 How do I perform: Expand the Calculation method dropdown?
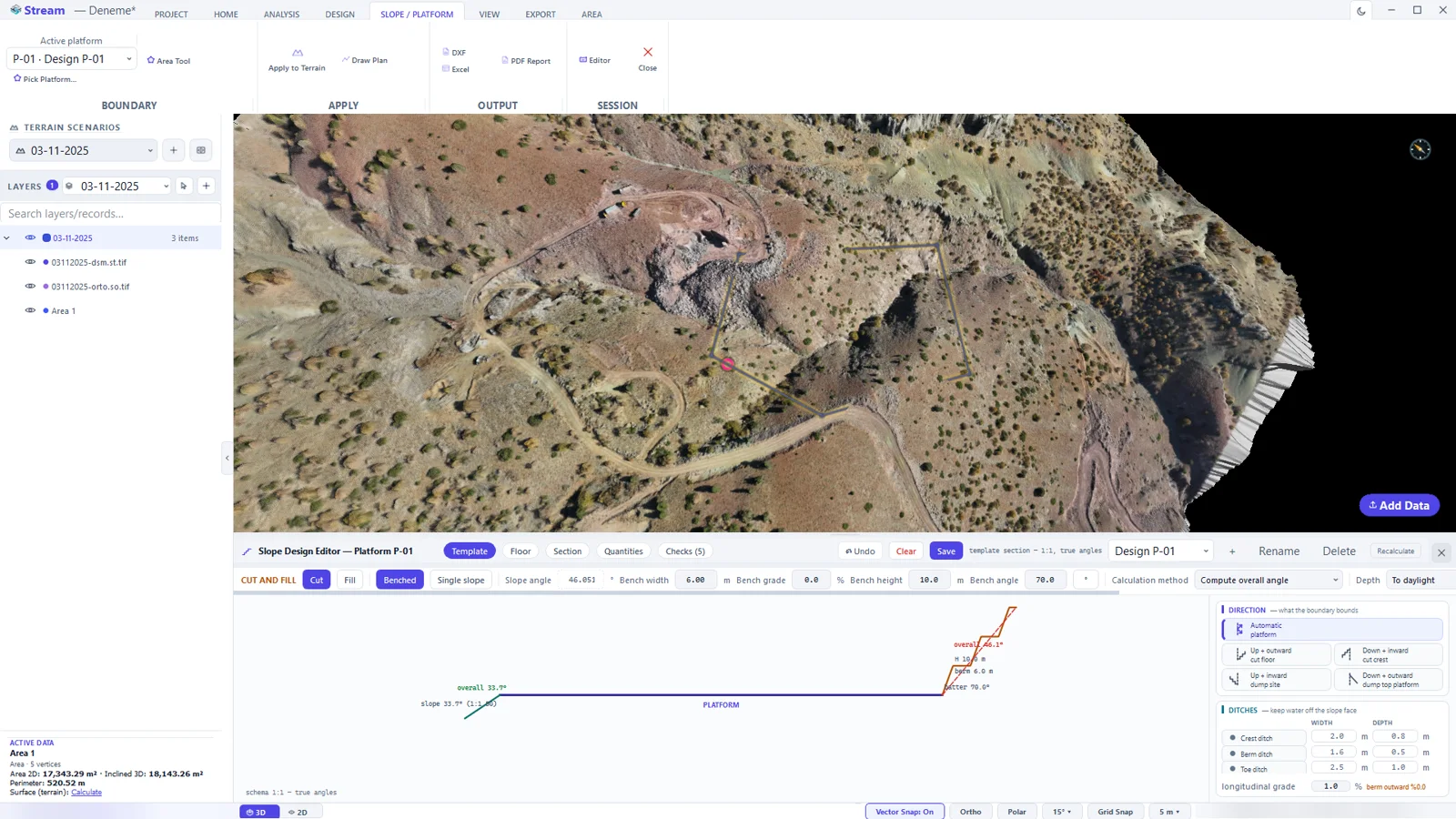[1269, 580]
